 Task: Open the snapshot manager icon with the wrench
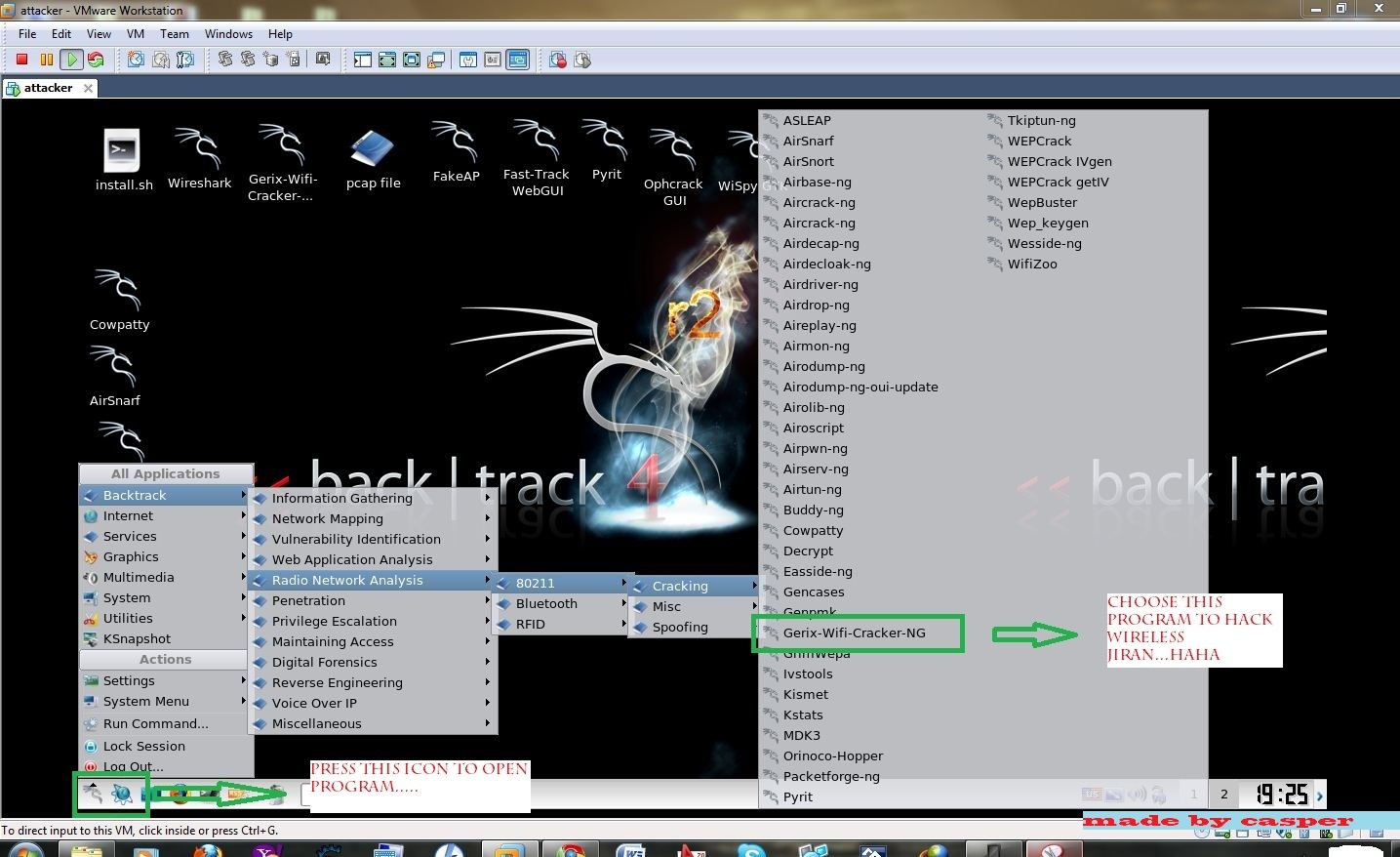tap(184, 60)
